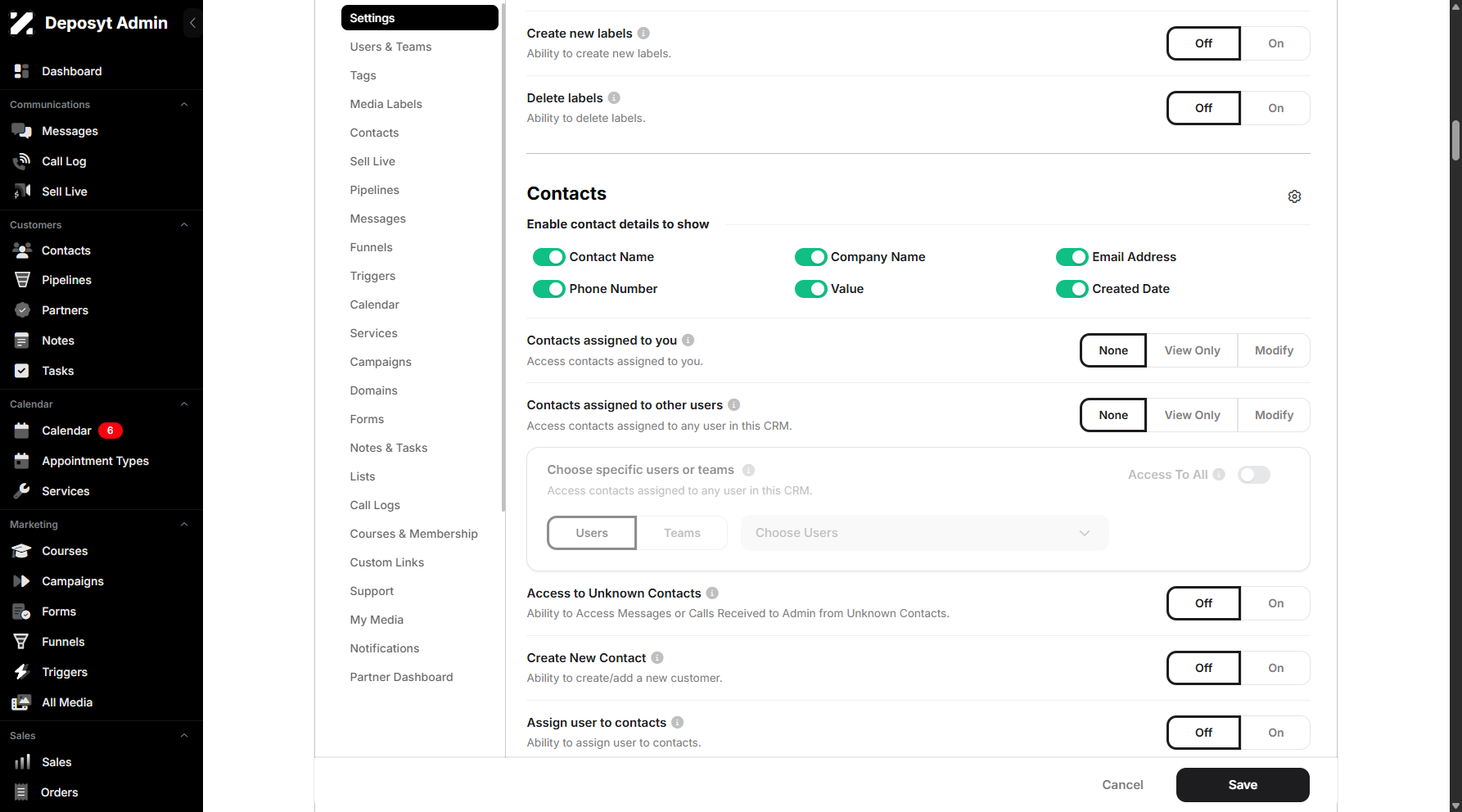Click the Deposyt Admin logo icon
Screen dimensions: 1462x812
[x=22, y=23]
